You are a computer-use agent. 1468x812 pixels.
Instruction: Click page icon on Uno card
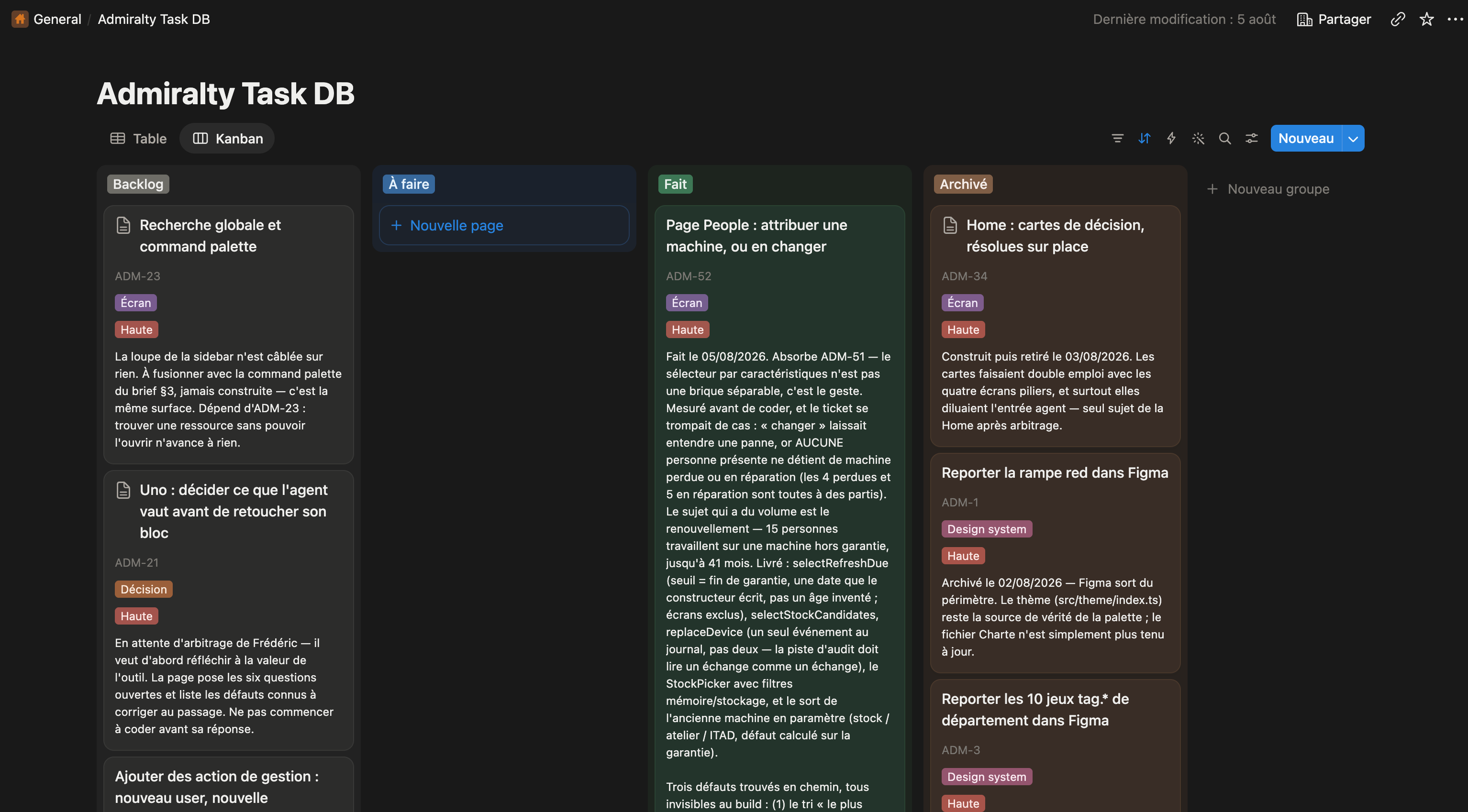123,490
